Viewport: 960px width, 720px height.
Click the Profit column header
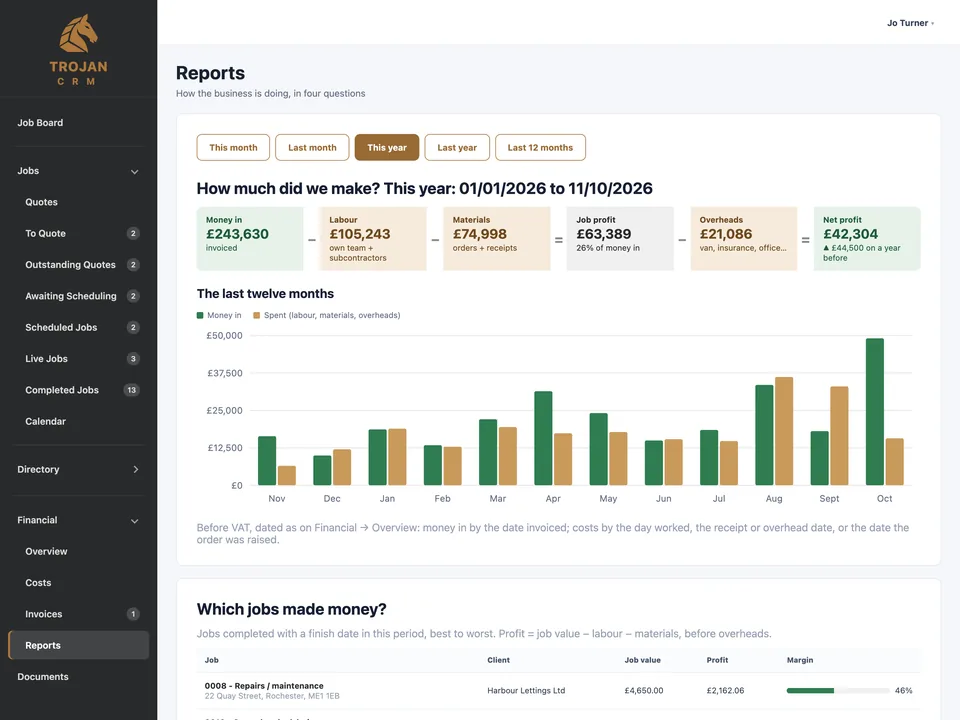(x=717, y=660)
